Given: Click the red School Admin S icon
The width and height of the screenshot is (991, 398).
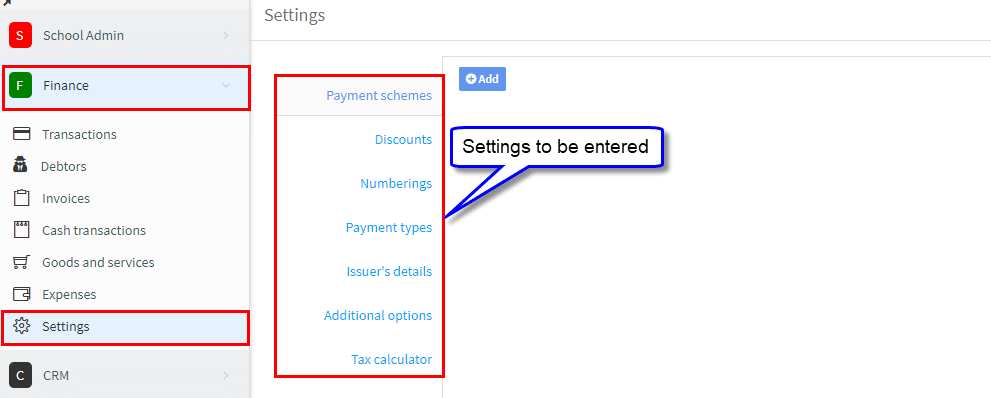Looking at the screenshot, I should tap(20, 35).
